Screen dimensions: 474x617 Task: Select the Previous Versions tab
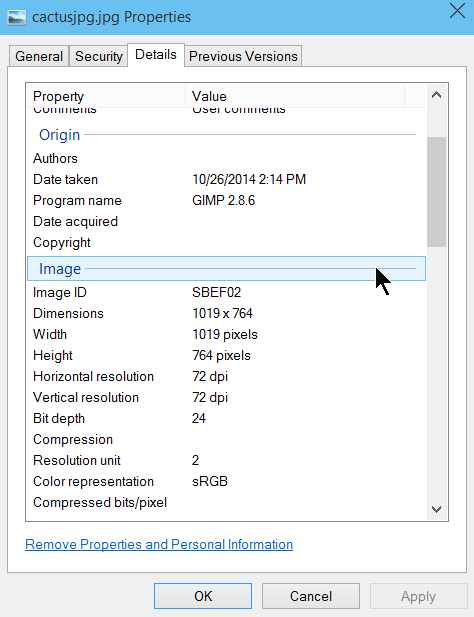[243, 56]
